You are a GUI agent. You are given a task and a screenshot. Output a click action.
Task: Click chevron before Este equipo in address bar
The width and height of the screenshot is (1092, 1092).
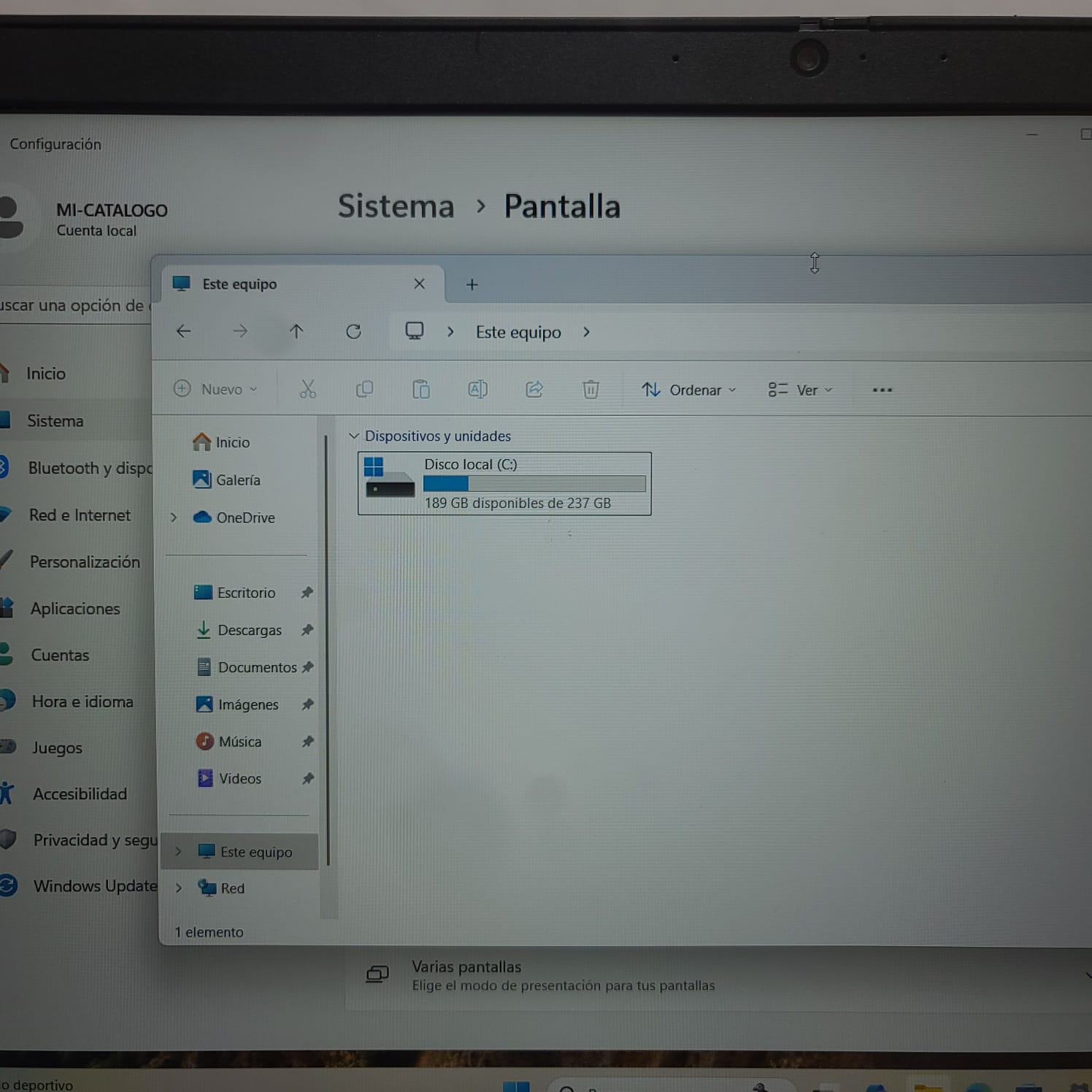450,332
